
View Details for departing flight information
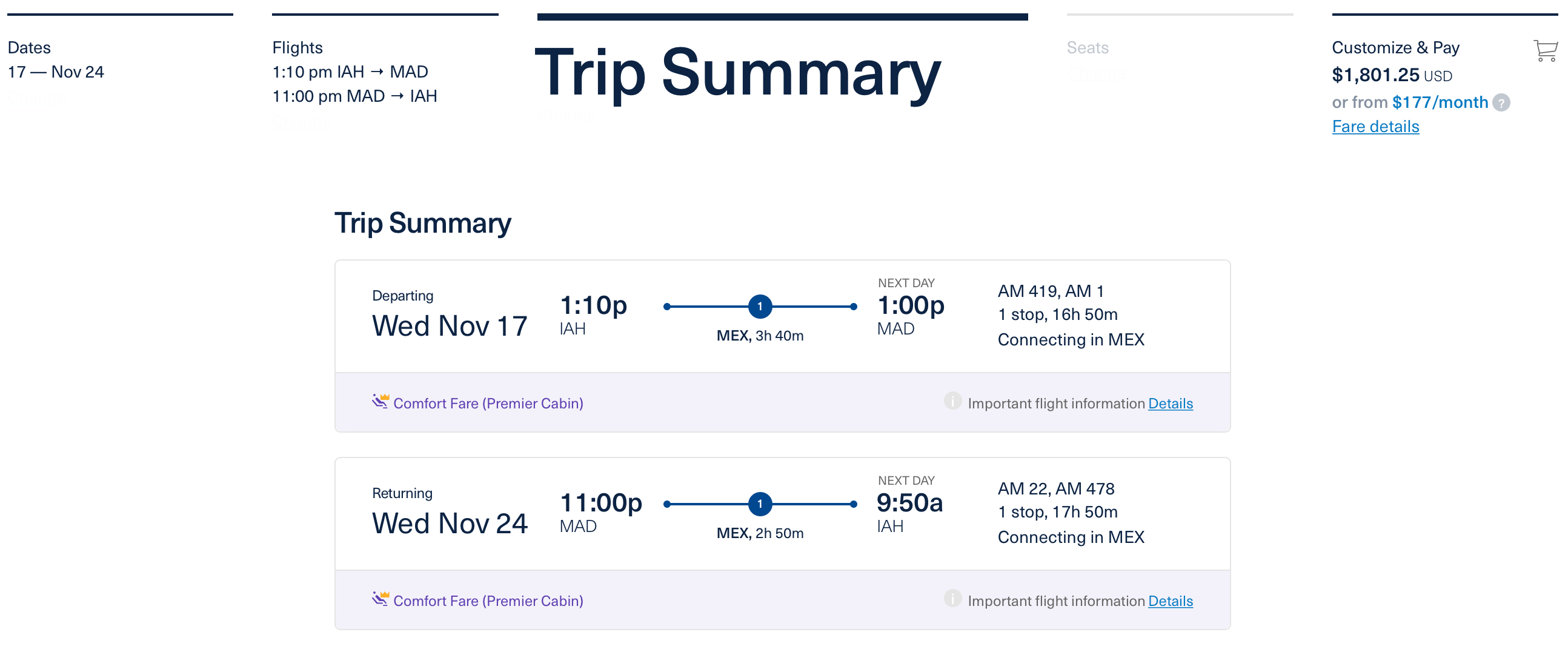tap(1170, 403)
